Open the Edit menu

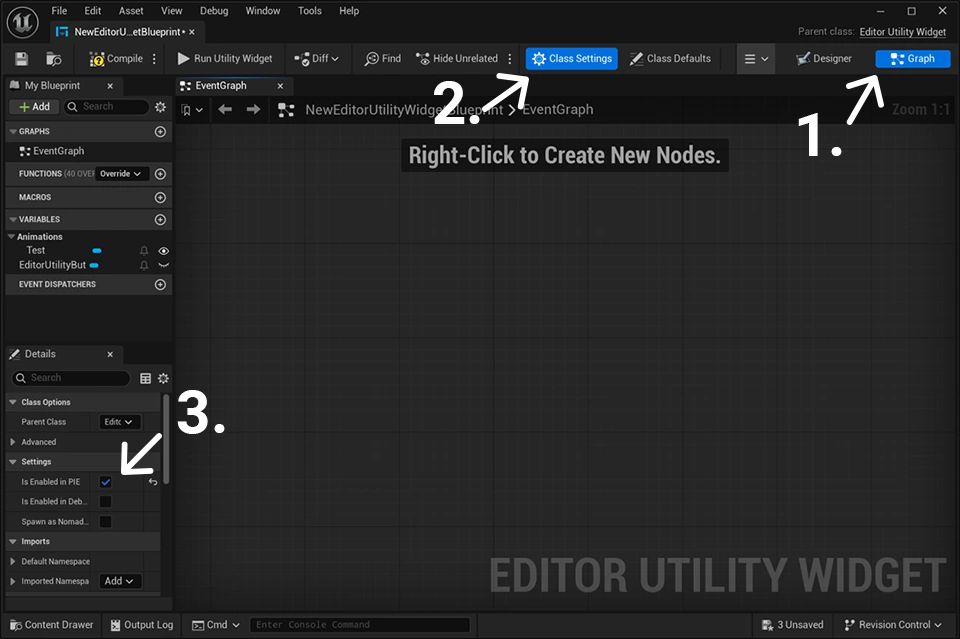pos(92,11)
